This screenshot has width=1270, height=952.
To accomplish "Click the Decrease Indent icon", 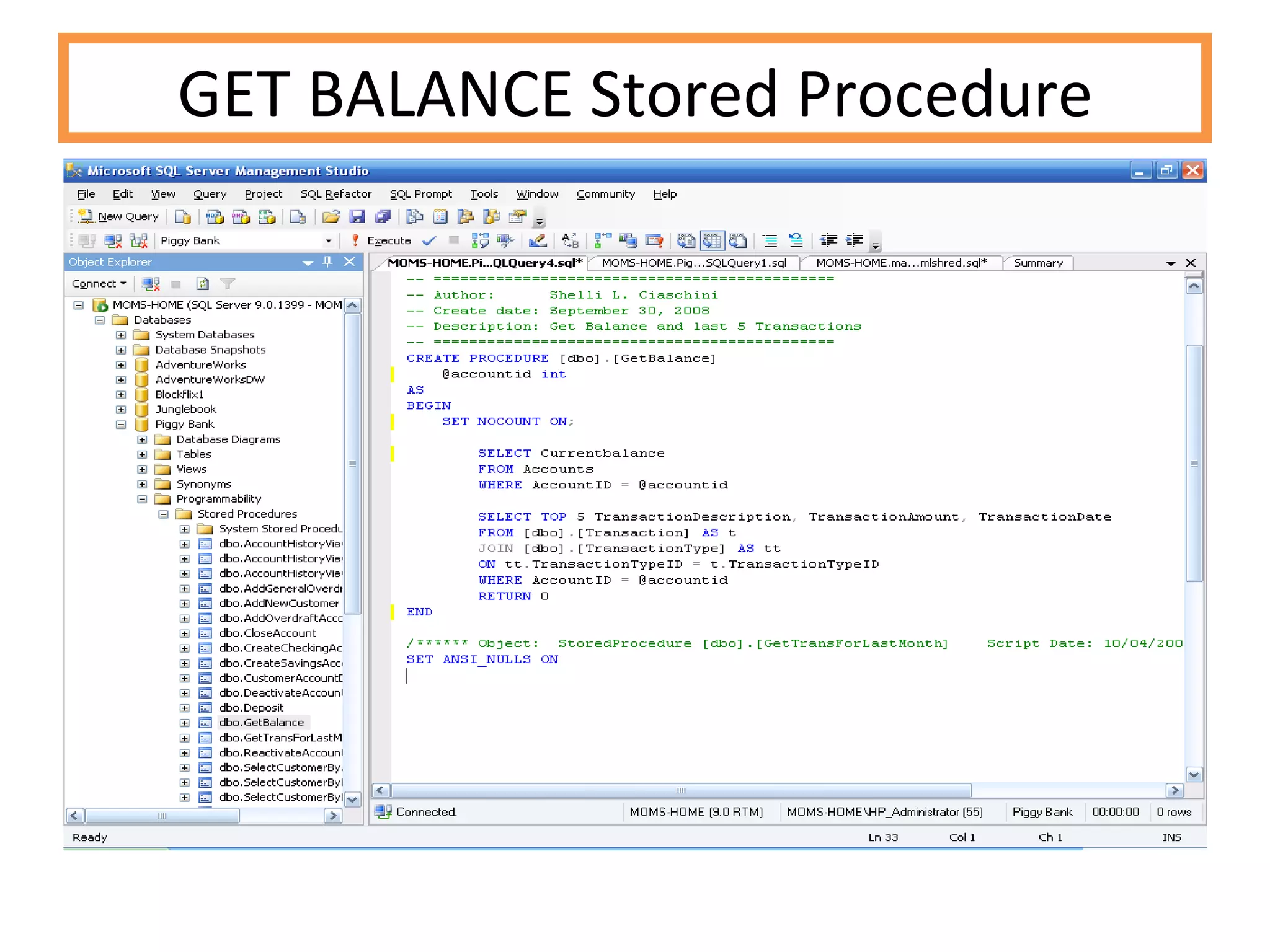I will [x=828, y=240].
